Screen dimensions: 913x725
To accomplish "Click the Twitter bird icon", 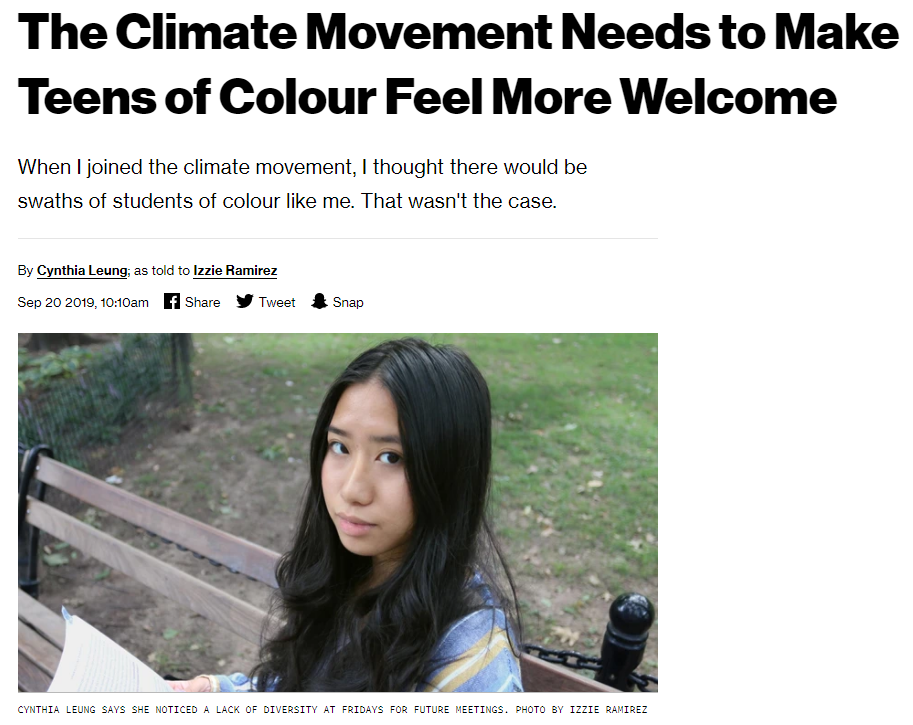I will tap(245, 301).
